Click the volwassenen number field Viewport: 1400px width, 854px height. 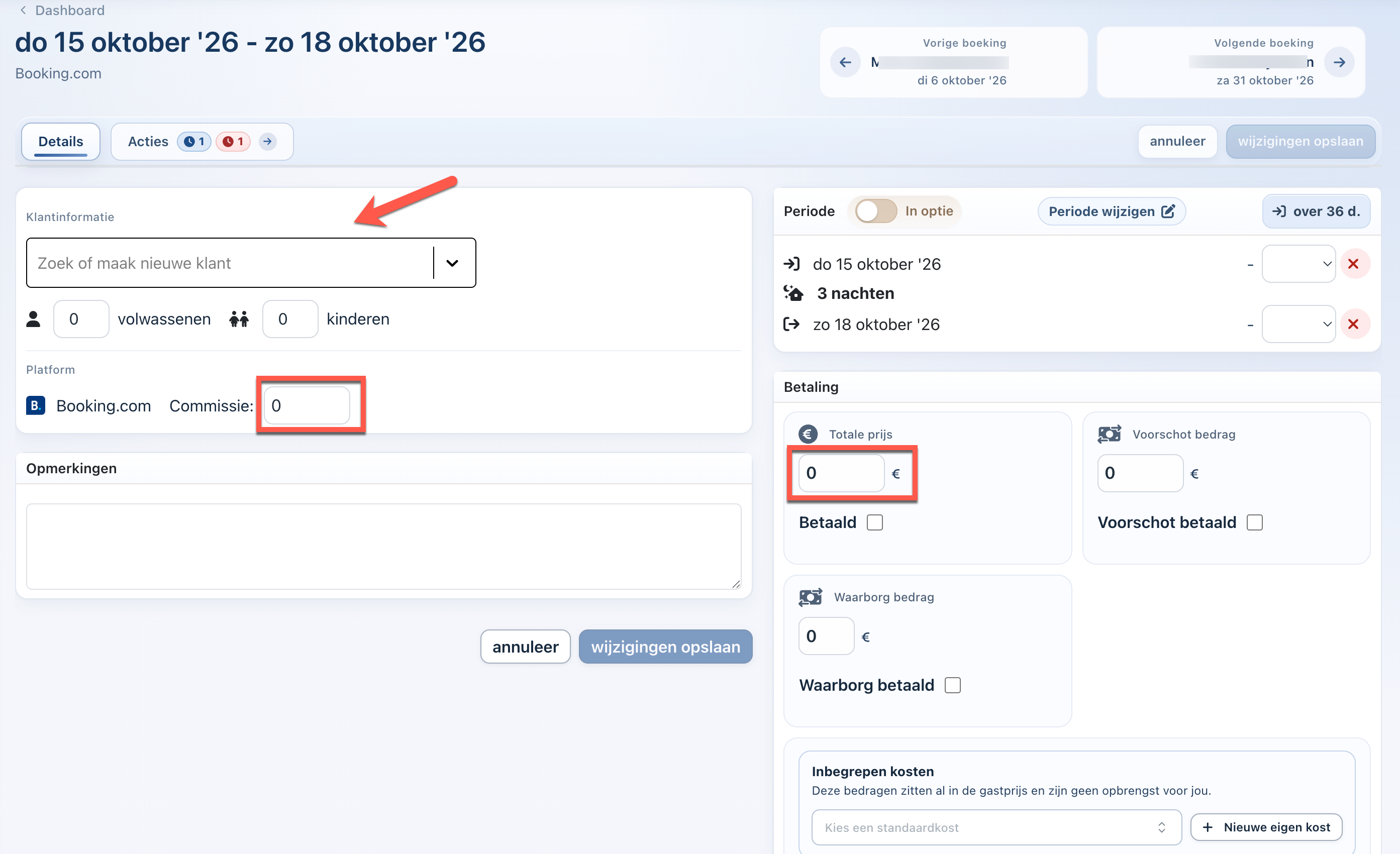(x=81, y=319)
